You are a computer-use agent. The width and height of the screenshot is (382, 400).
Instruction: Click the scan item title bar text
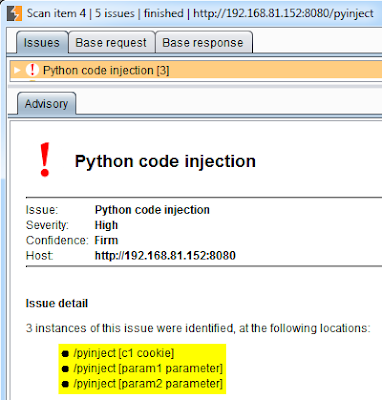[200, 13]
